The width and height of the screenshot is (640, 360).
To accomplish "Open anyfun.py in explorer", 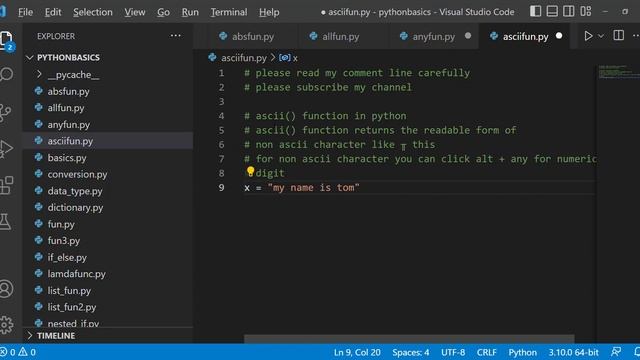I will (x=108, y=124).
